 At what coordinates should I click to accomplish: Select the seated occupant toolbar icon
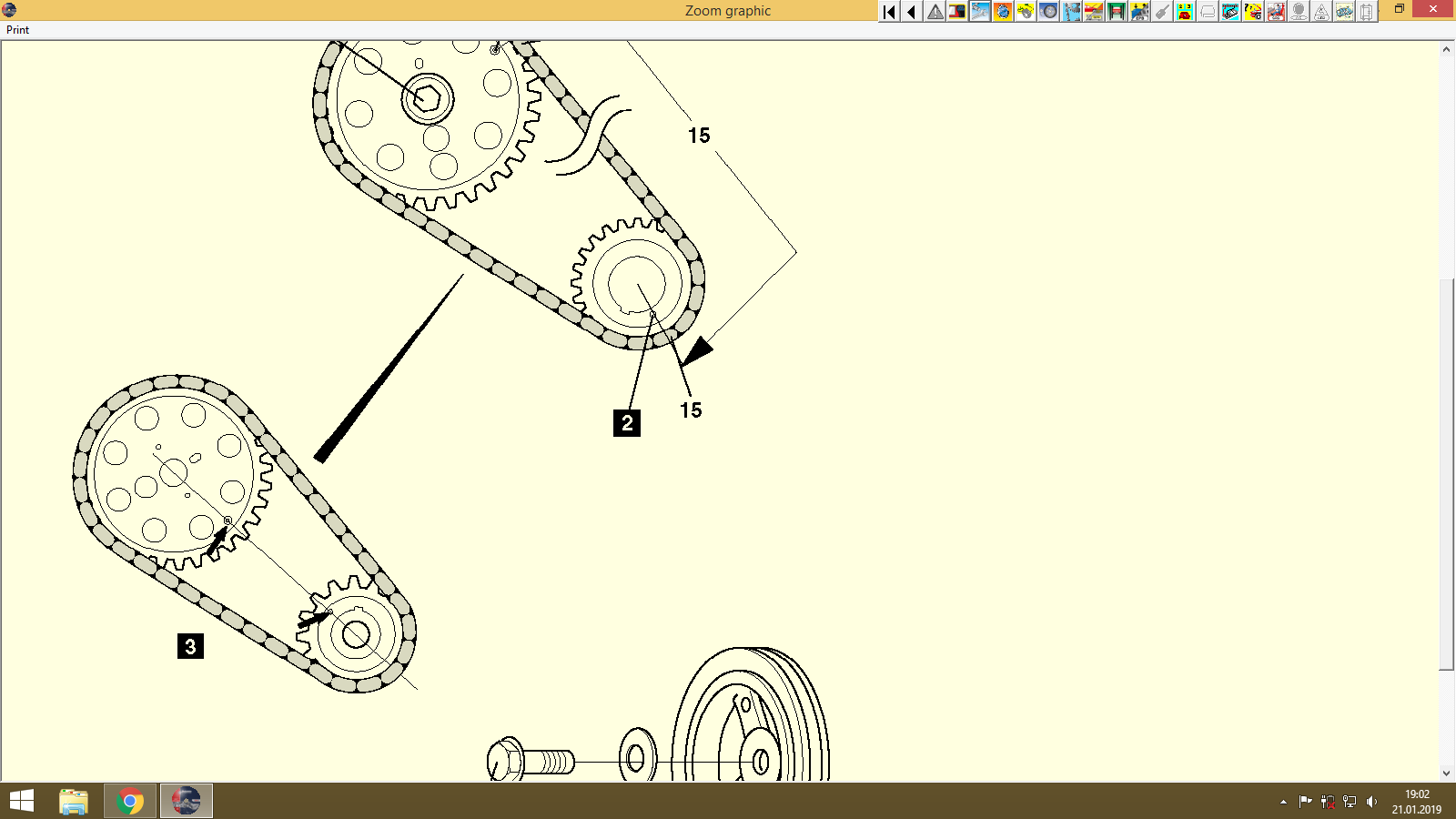click(1277, 12)
